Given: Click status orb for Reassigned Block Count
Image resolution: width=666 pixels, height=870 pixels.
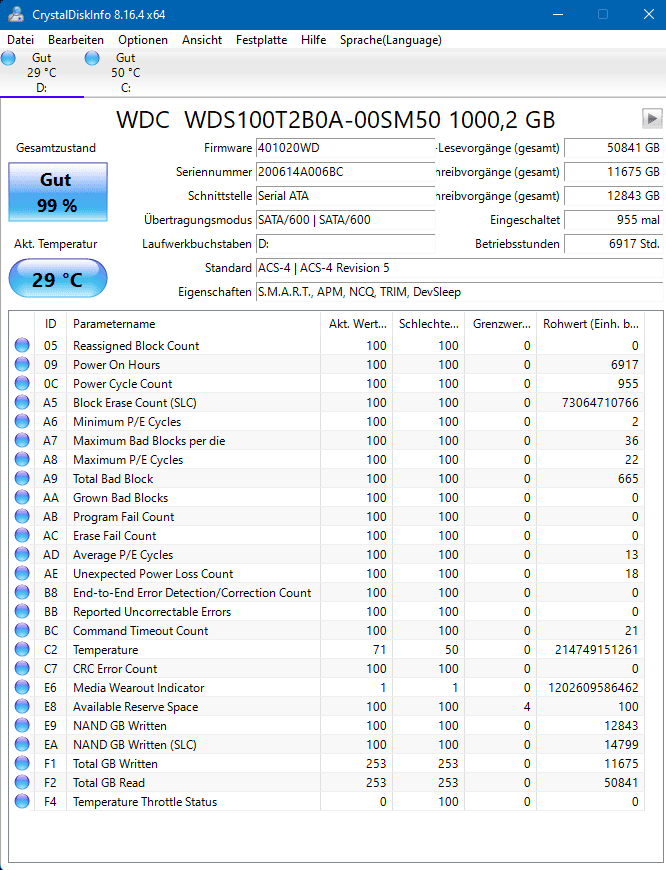Looking at the screenshot, I should [x=22, y=346].
